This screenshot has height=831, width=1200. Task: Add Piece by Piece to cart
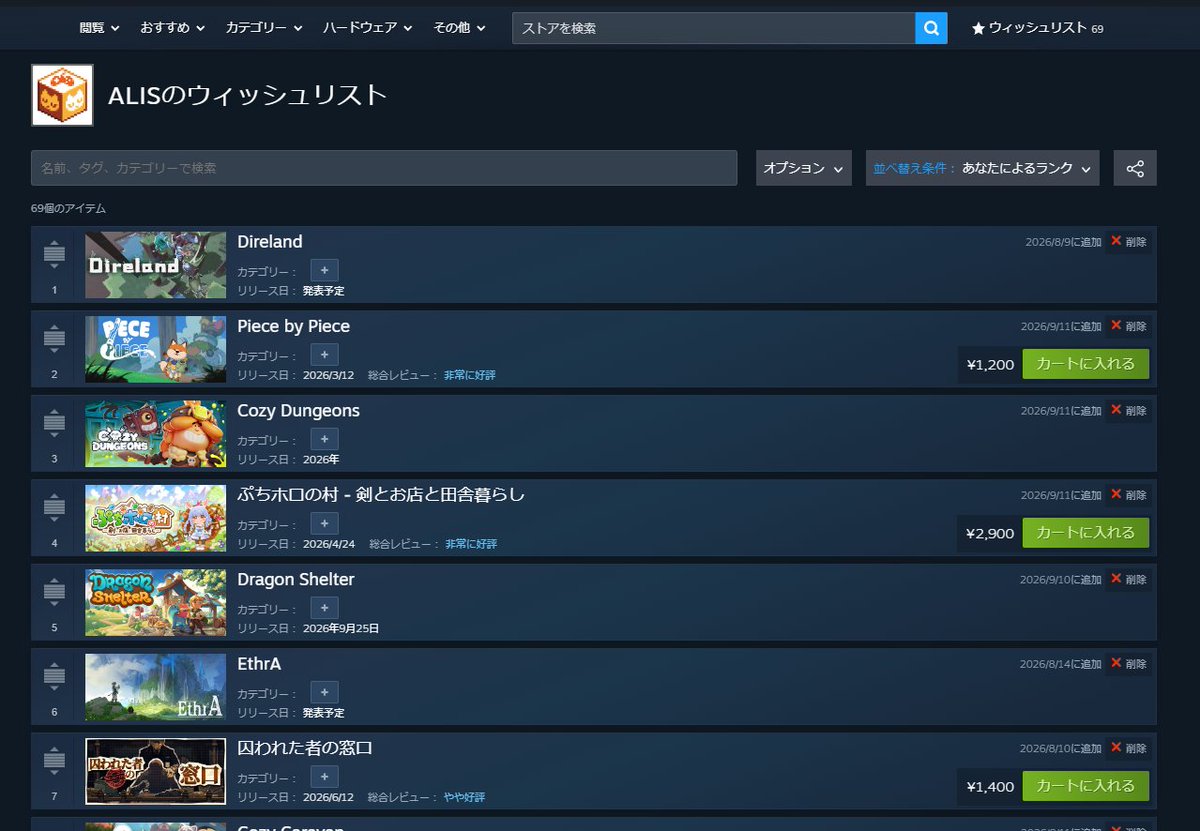[x=1085, y=364]
